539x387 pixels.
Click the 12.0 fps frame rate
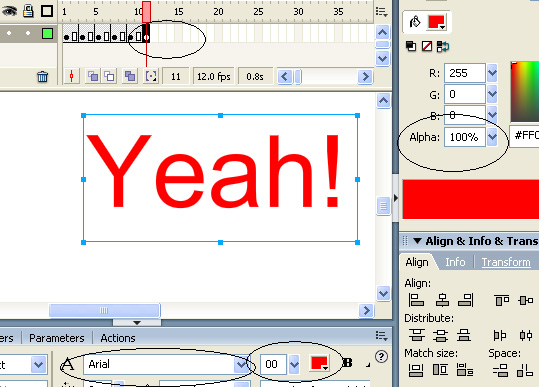click(x=213, y=76)
